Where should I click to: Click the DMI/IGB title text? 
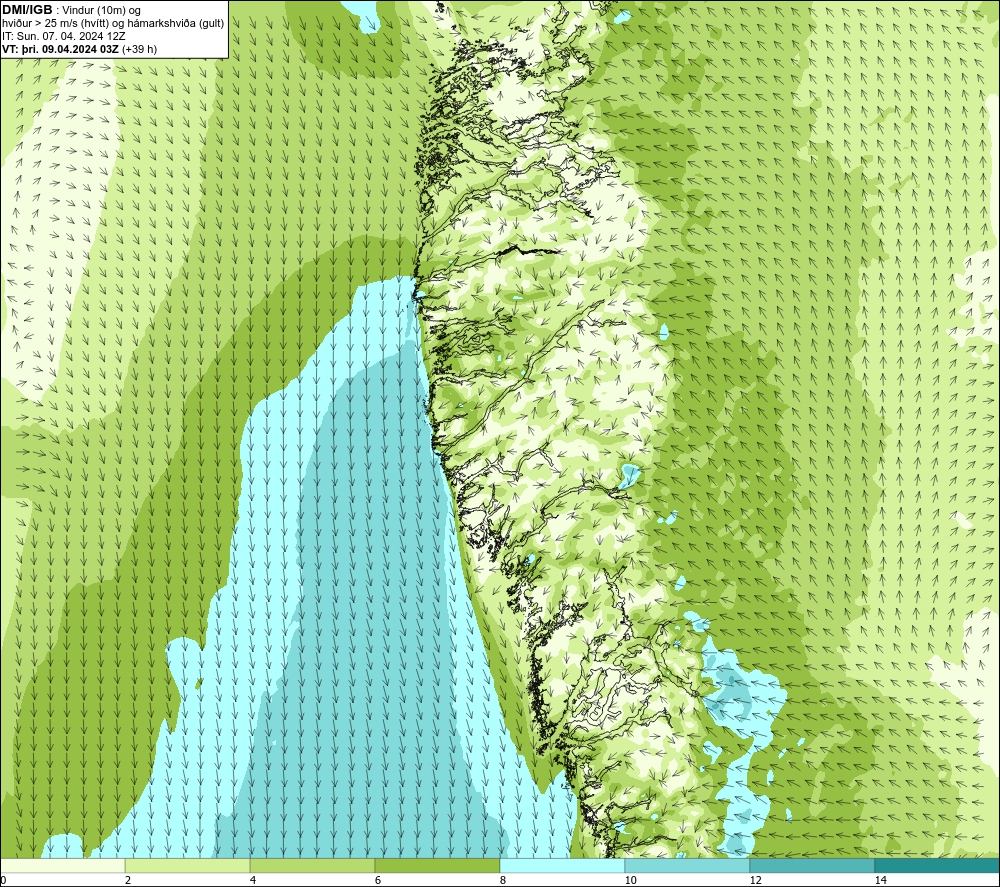pyautogui.click(x=27, y=10)
